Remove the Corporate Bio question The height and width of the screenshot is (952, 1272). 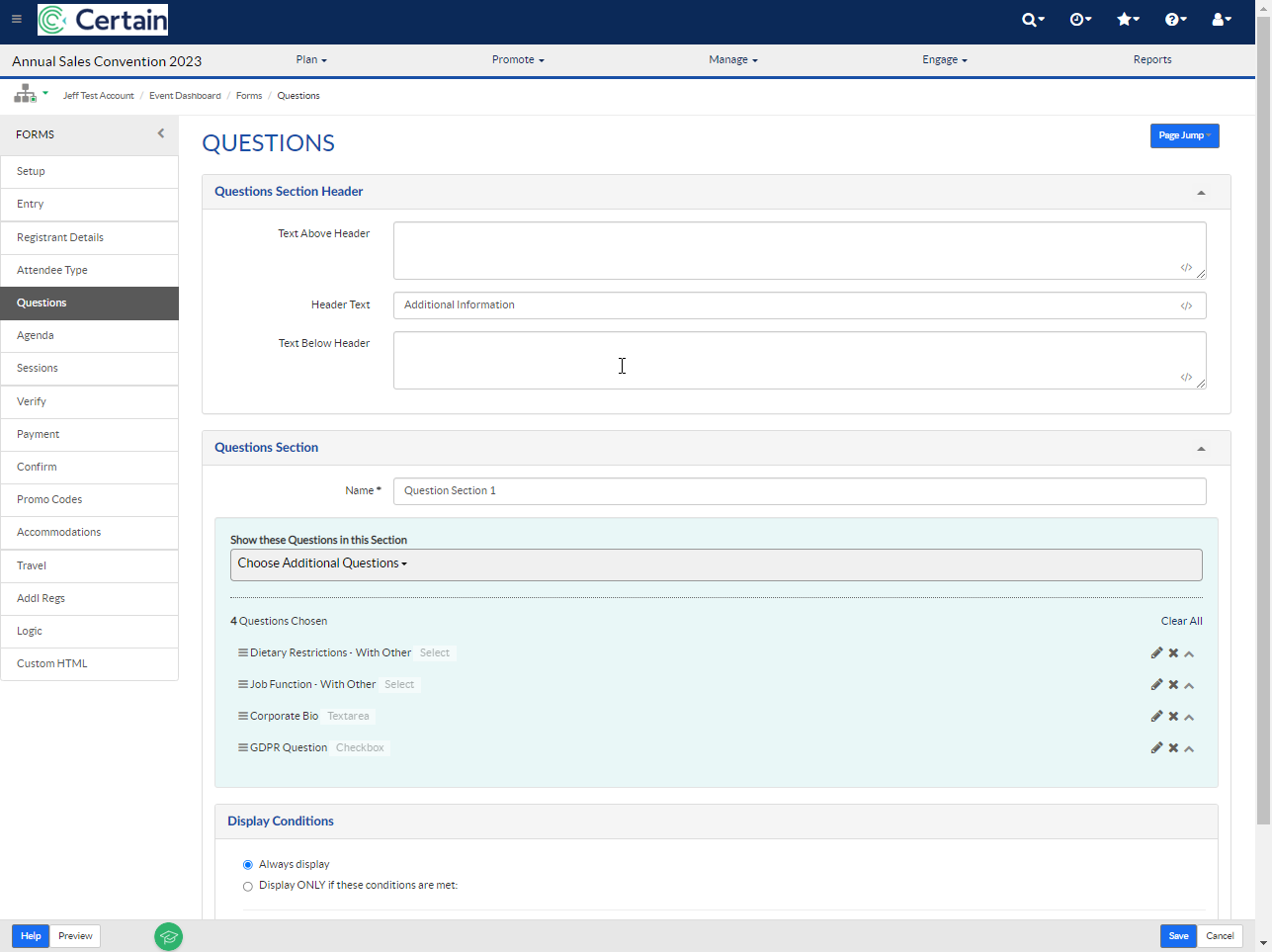pos(1173,717)
